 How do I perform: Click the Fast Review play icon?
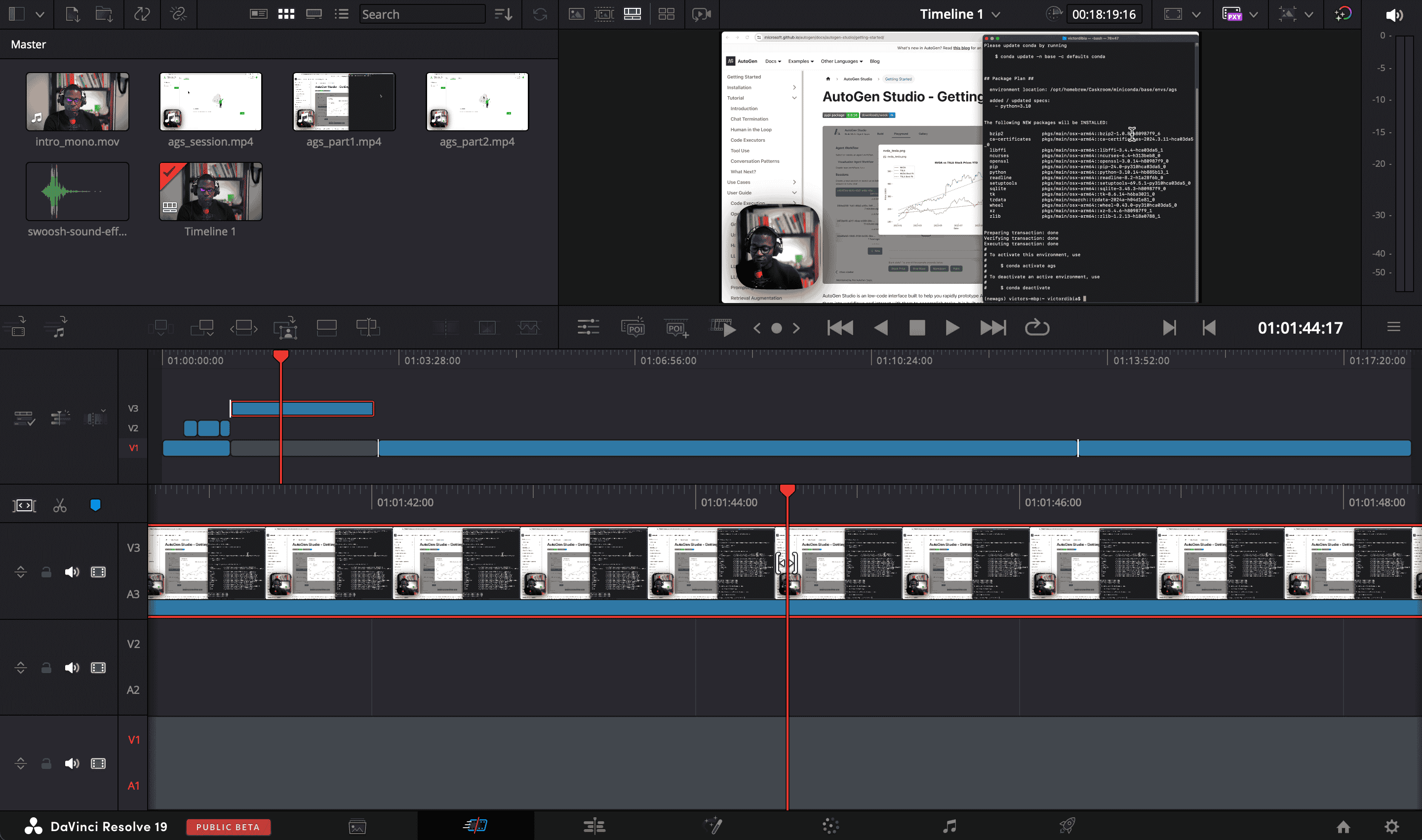pyautogui.click(x=724, y=327)
